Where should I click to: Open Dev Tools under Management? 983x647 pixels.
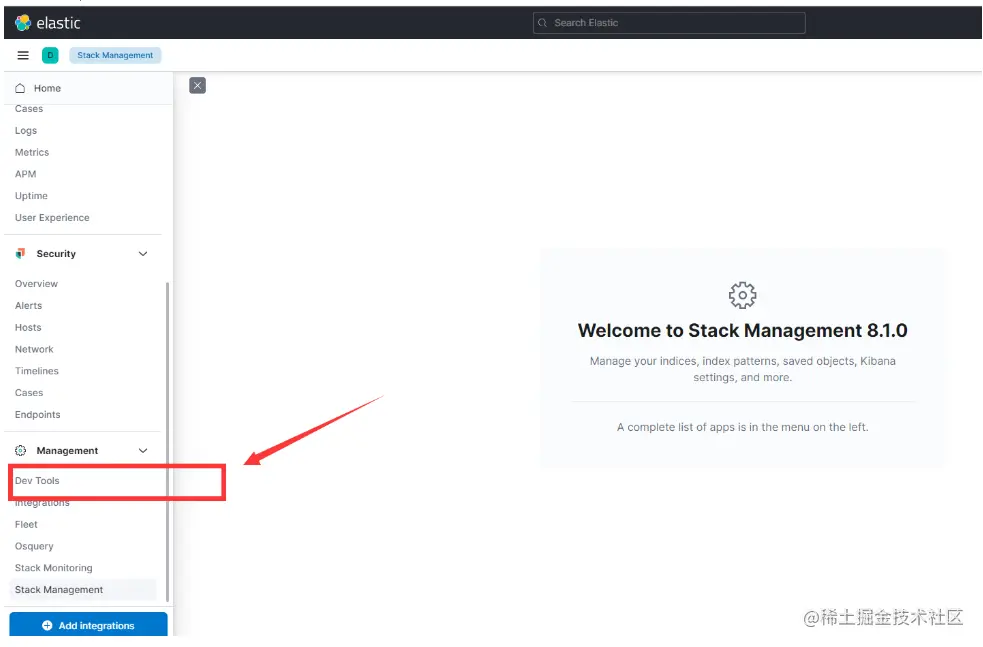(x=37, y=480)
